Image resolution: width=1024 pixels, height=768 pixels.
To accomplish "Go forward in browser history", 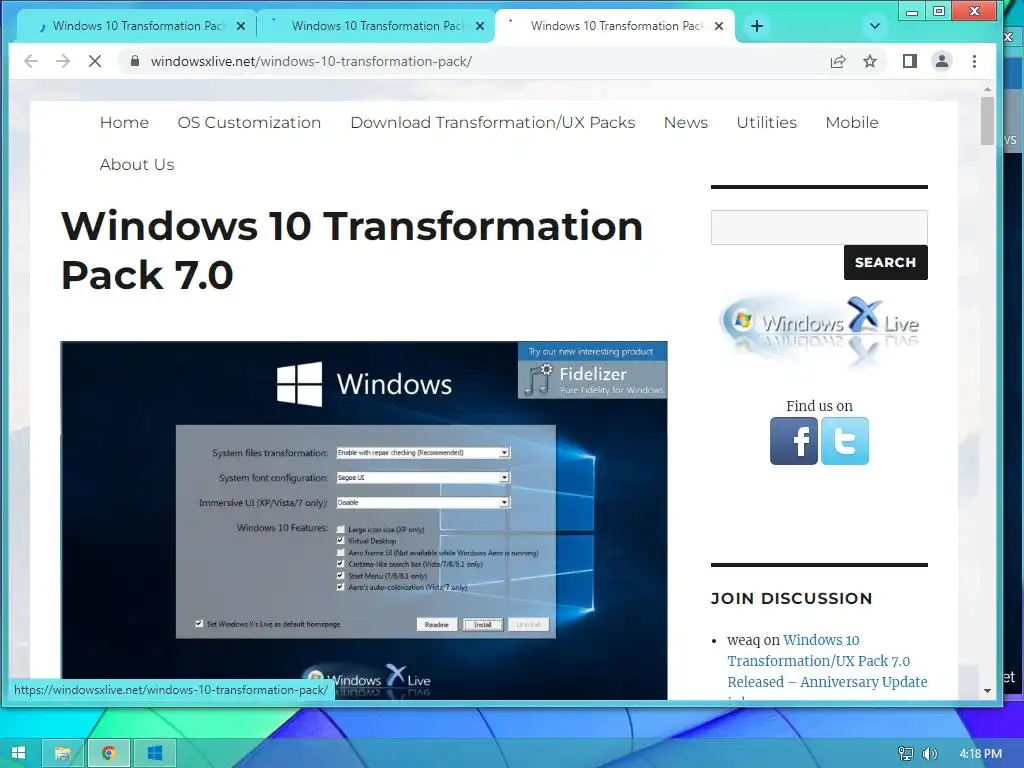I will pyautogui.click(x=63, y=61).
